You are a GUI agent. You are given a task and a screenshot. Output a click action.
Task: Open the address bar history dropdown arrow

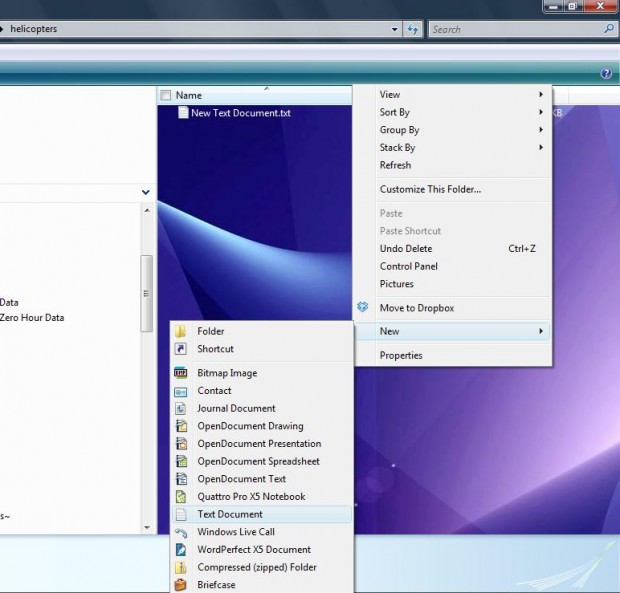[x=394, y=29]
